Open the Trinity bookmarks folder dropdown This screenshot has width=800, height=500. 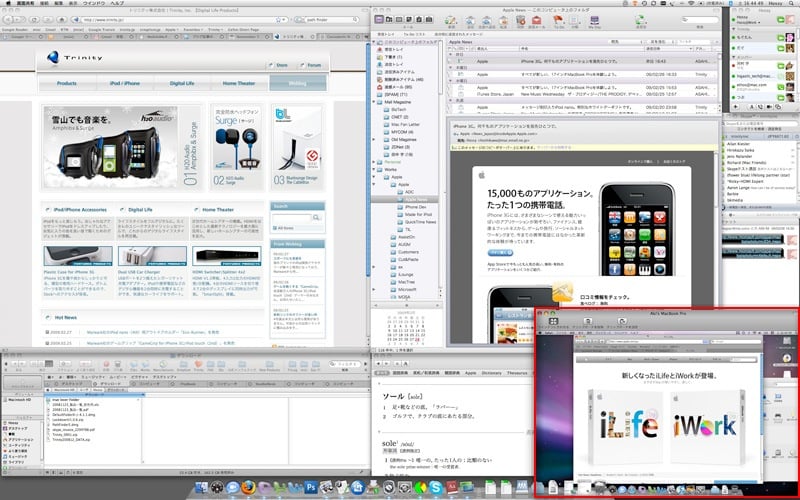click(x=215, y=30)
